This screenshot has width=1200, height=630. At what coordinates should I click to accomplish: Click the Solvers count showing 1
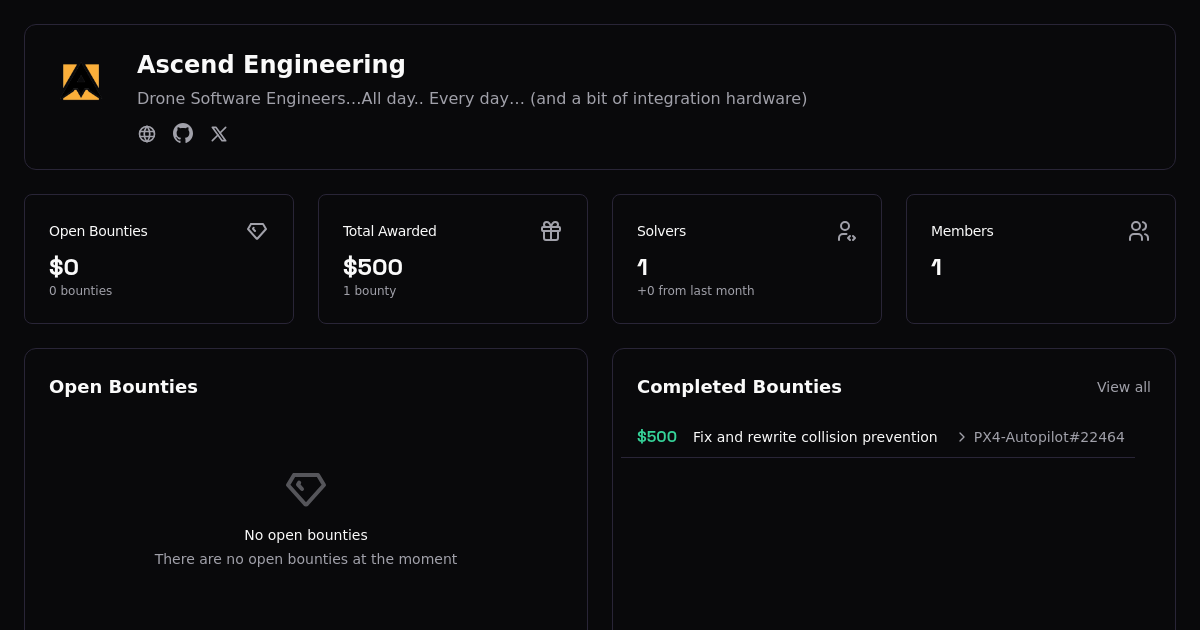click(642, 267)
